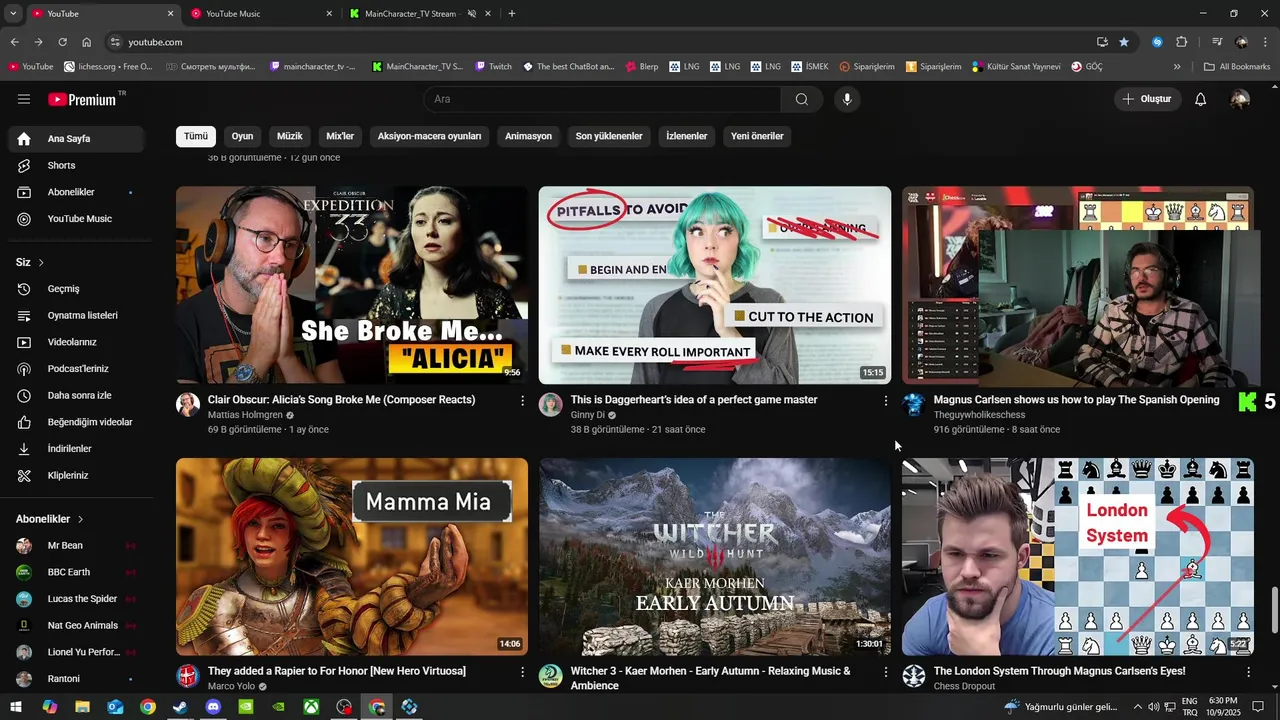Select the Animasyon filter chip

(x=528, y=136)
